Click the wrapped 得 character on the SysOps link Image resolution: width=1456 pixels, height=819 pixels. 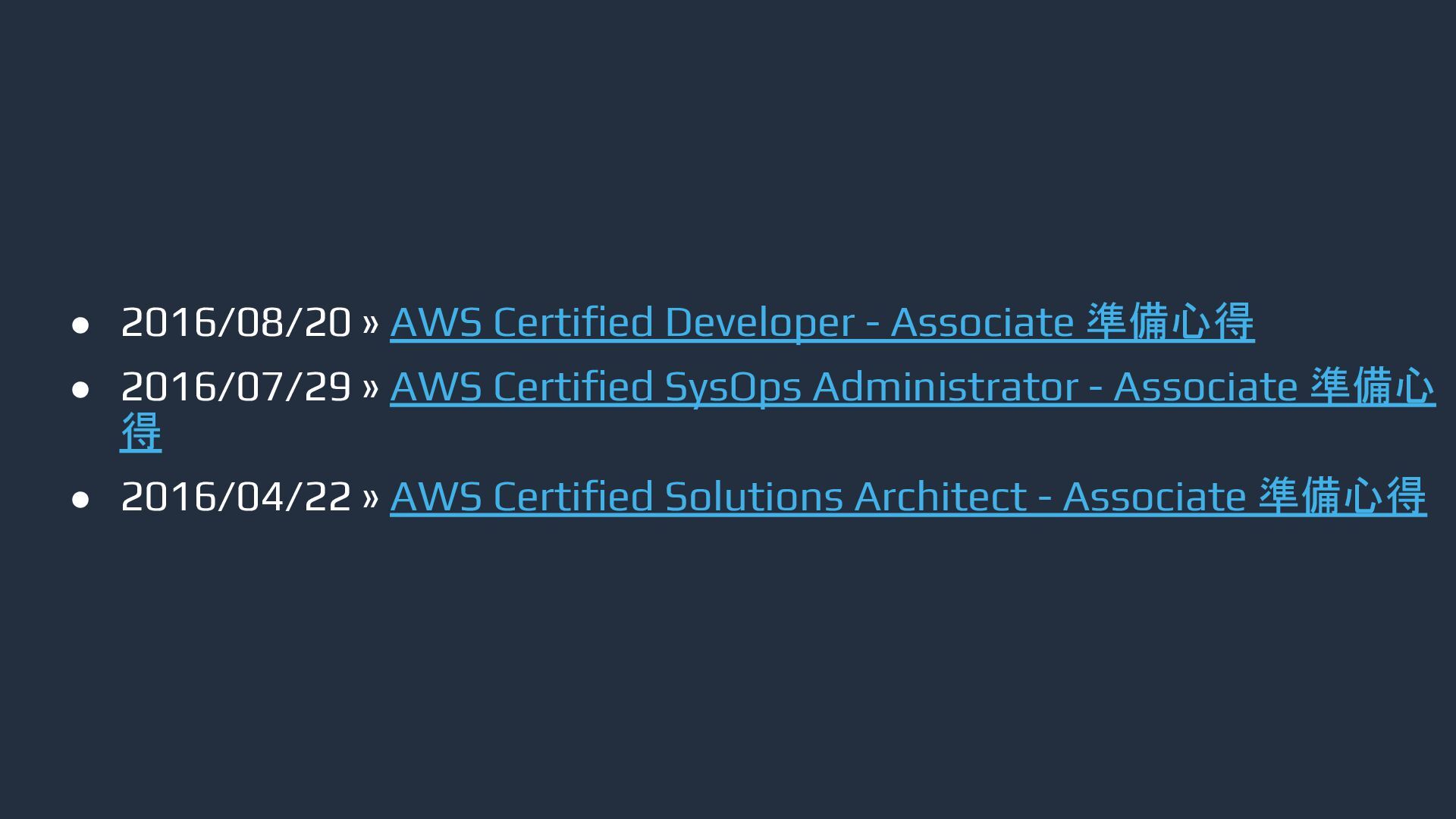click(141, 432)
